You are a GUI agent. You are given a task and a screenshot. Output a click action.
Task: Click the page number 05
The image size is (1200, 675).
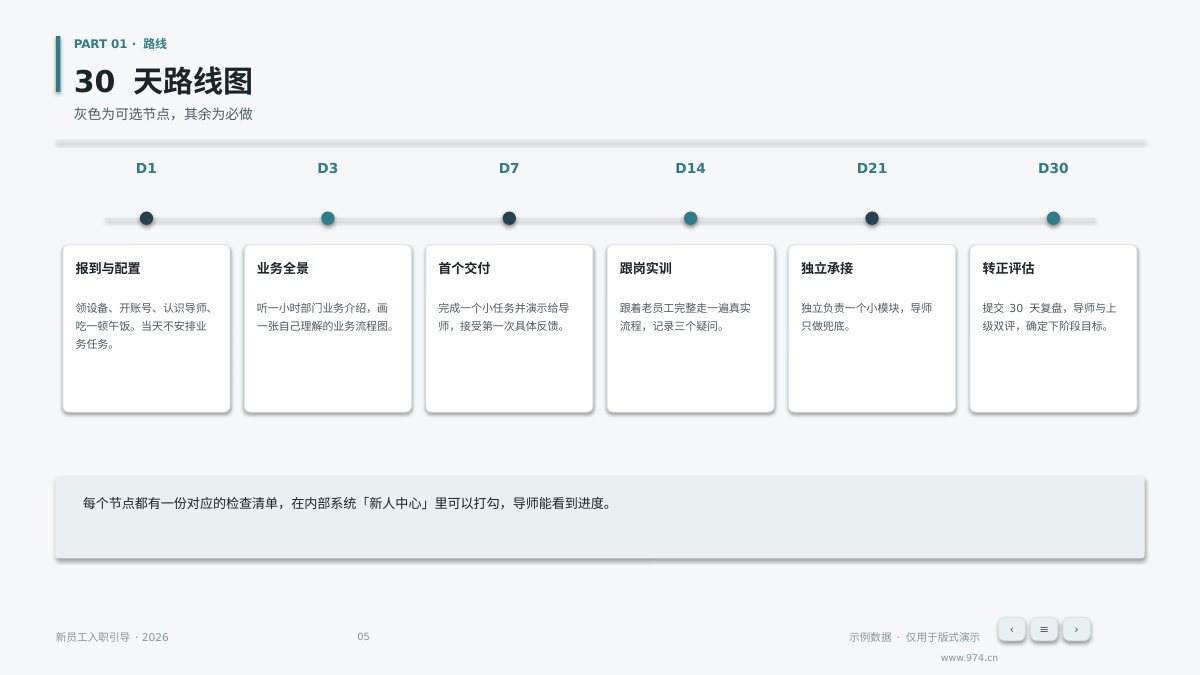pyautogui.click(x=363, y=637)
